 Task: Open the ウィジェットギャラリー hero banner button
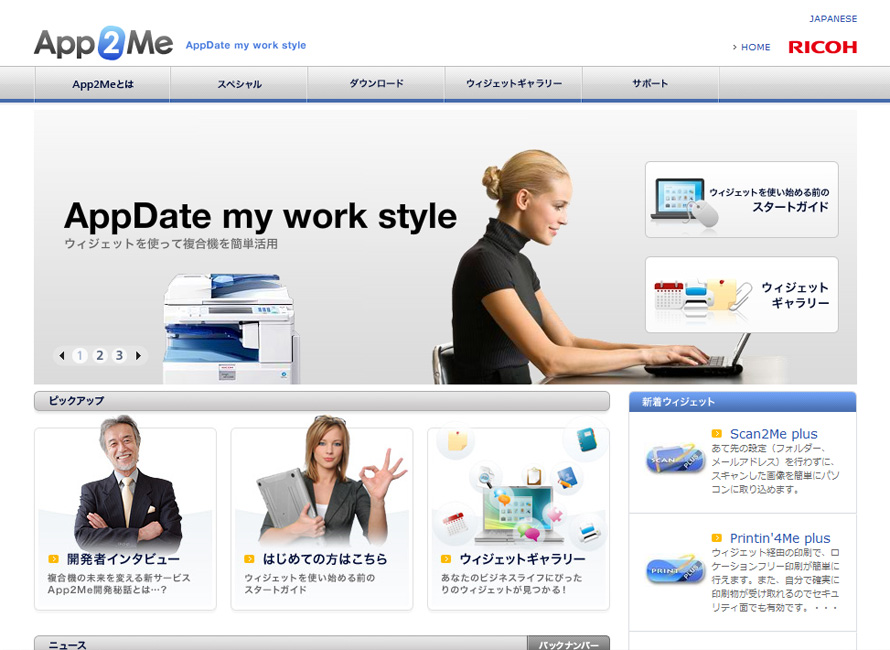coord(741,295)
